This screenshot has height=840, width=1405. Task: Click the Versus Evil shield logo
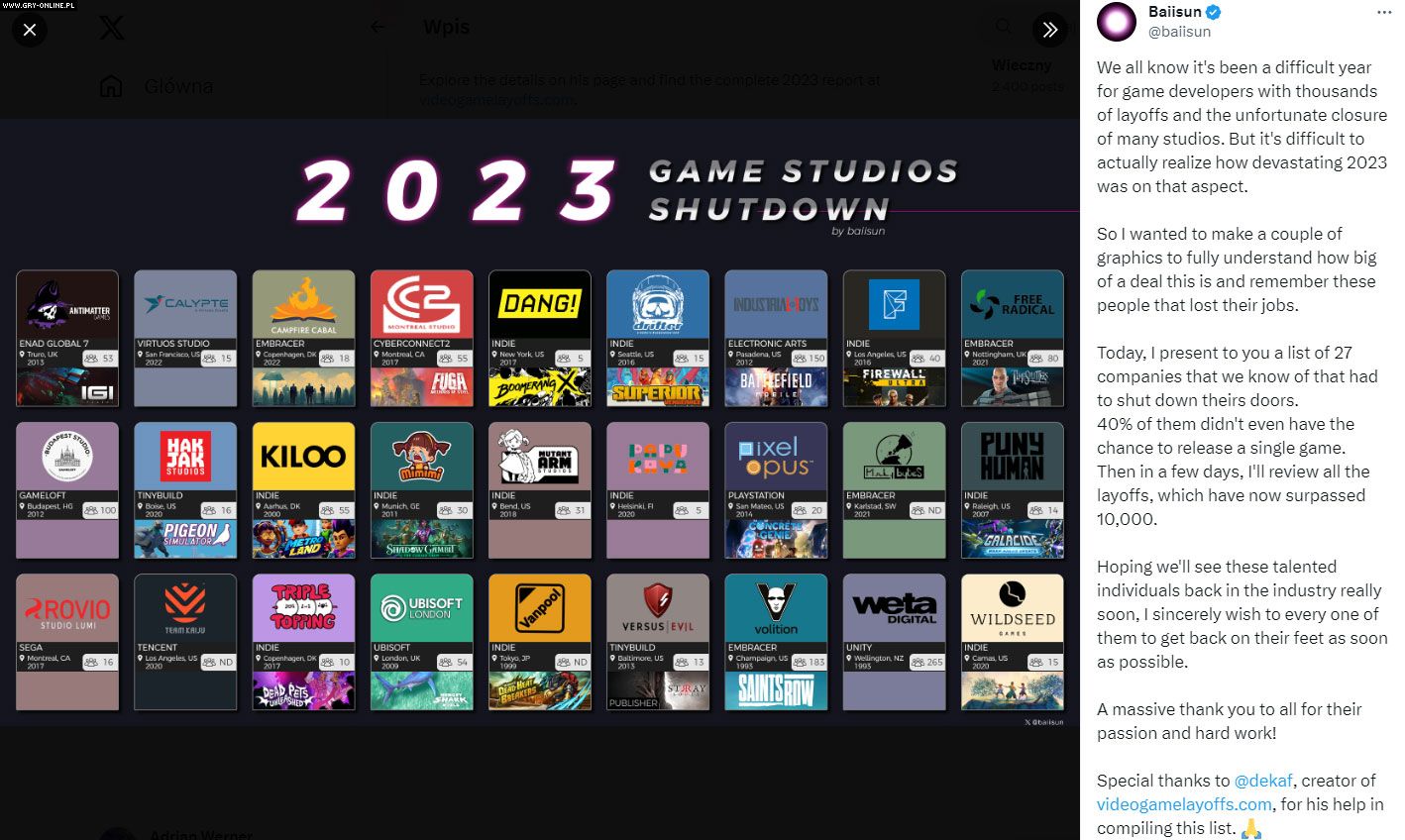[658, 608]
